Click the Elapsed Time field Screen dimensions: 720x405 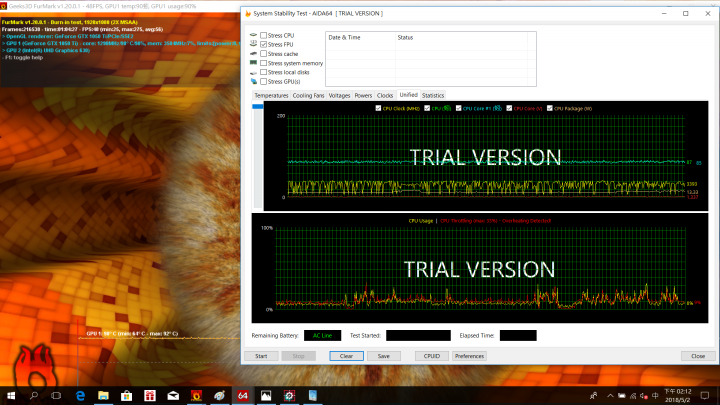click(518, 336)
